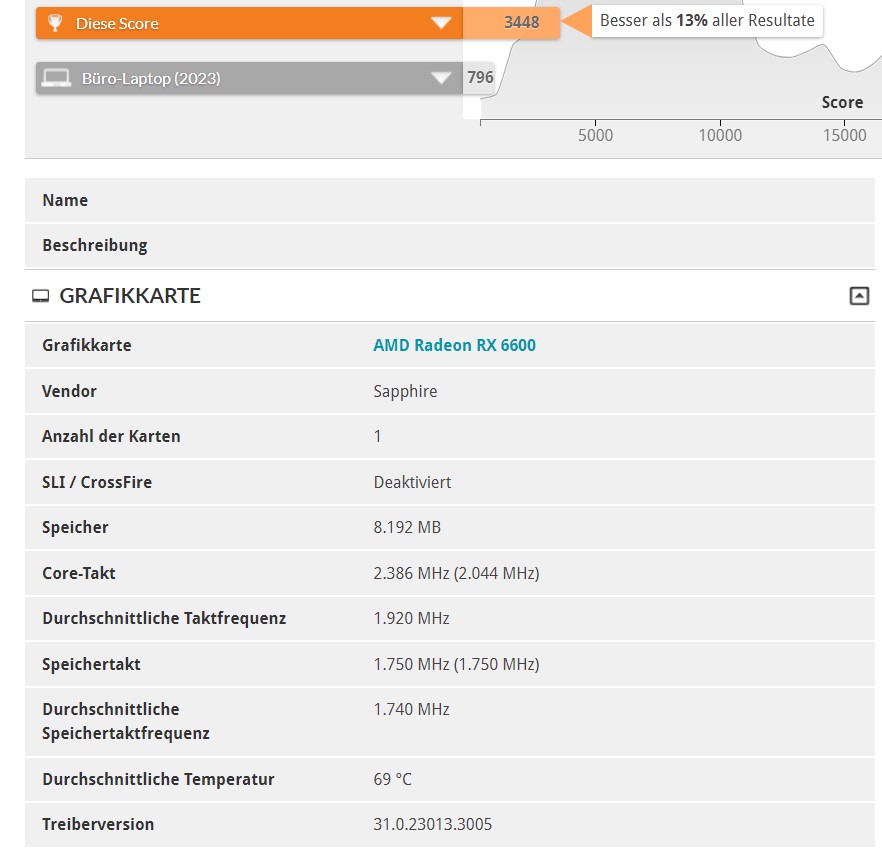Screen dimensions: 882x849
Task: Click the SLI / CrossFire label
Action: click(x=97, y=482)
